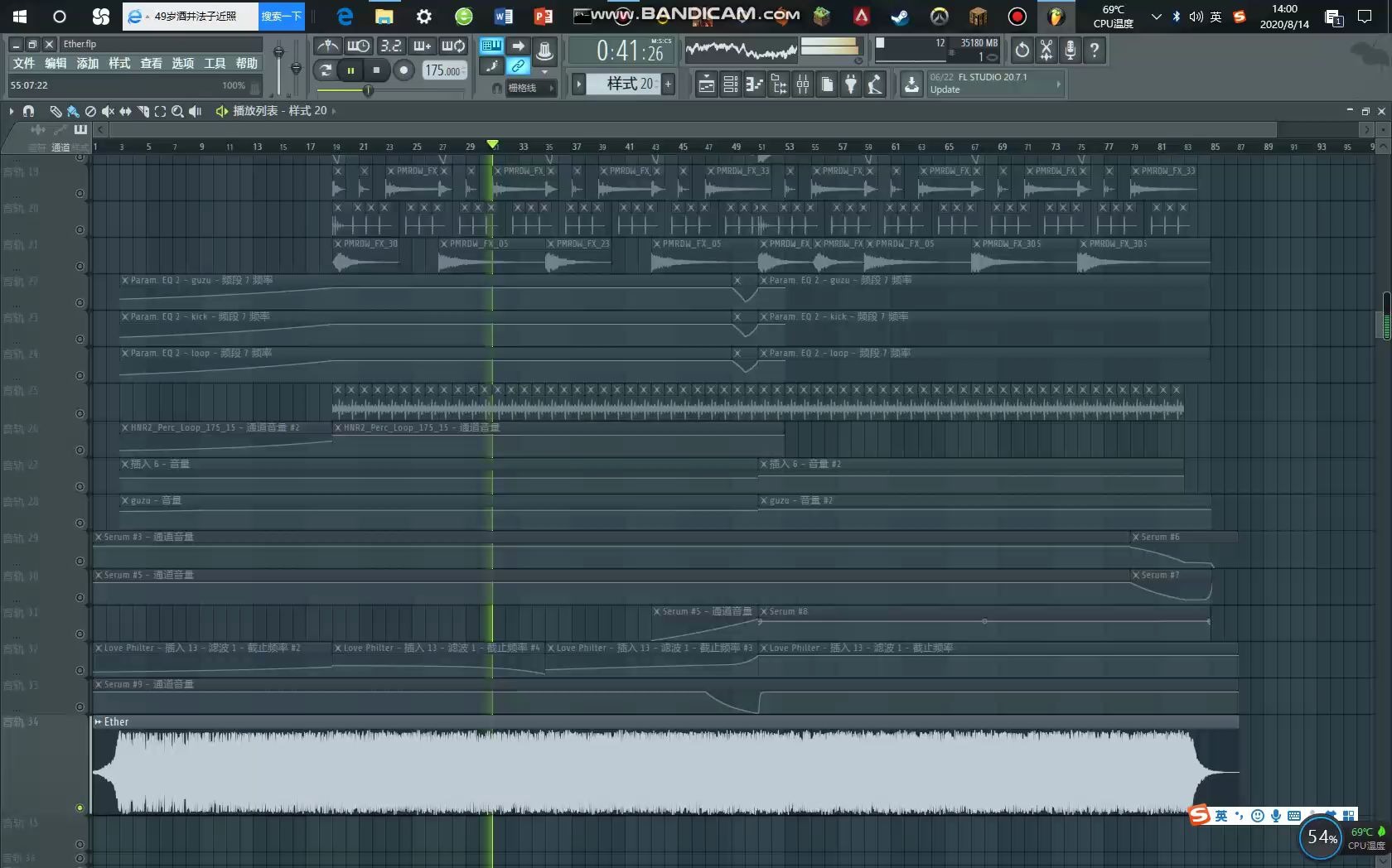Click the undo history icon
Image resolution: width=1392 pixels, height=868 pixels.
[x=1022, y=51]
